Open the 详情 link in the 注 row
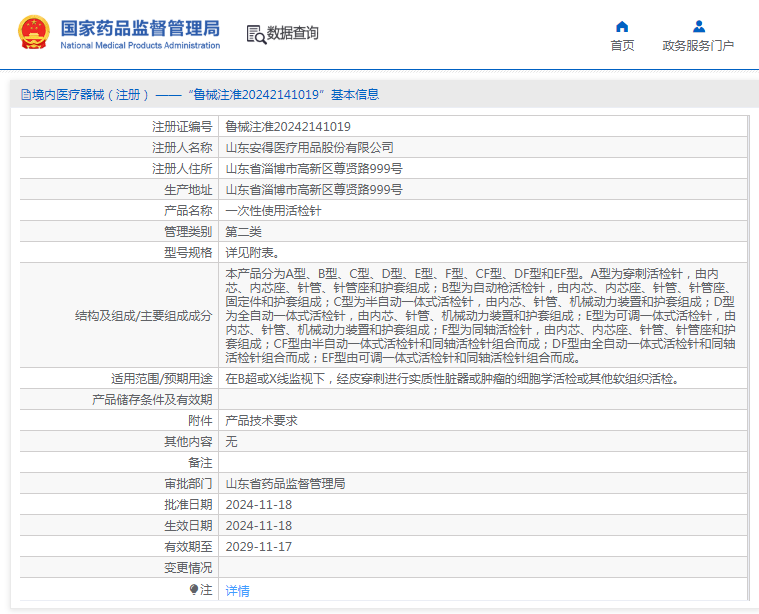The width and height of the screenshot is (759, 614). click(237, 591)
